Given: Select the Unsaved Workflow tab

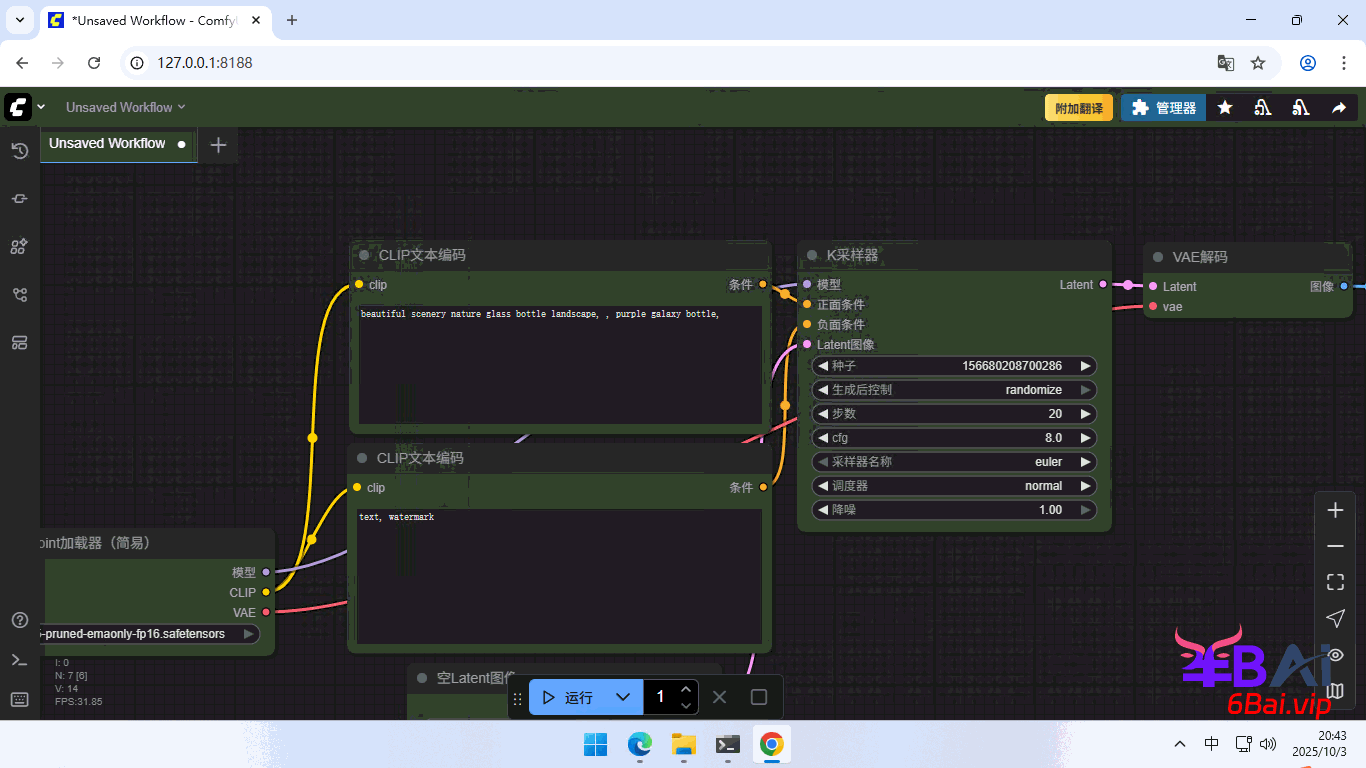Looking at the screenshot, I should tap(107, 144).
